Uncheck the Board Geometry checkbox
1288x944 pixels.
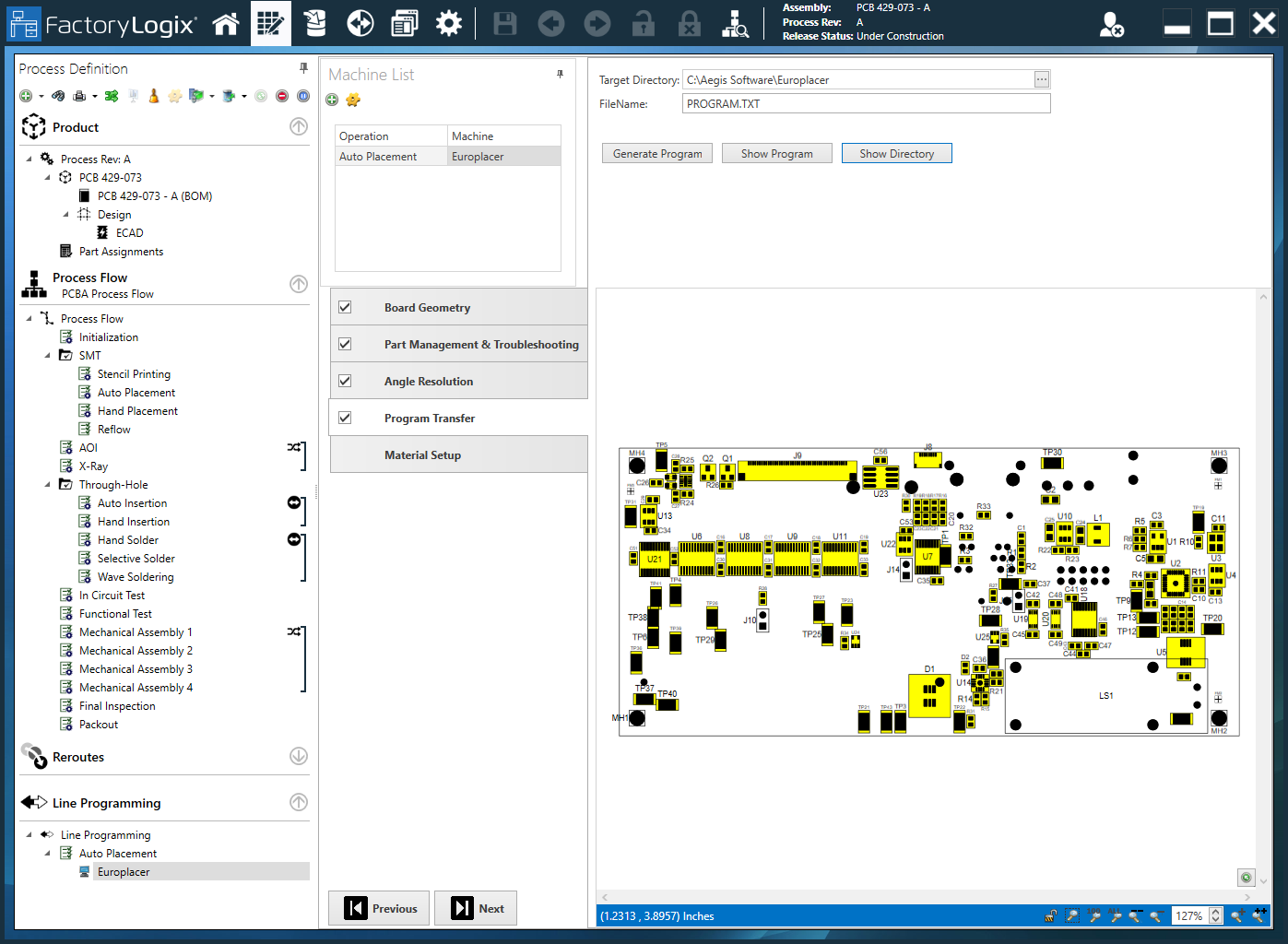(x=345, y=307)
